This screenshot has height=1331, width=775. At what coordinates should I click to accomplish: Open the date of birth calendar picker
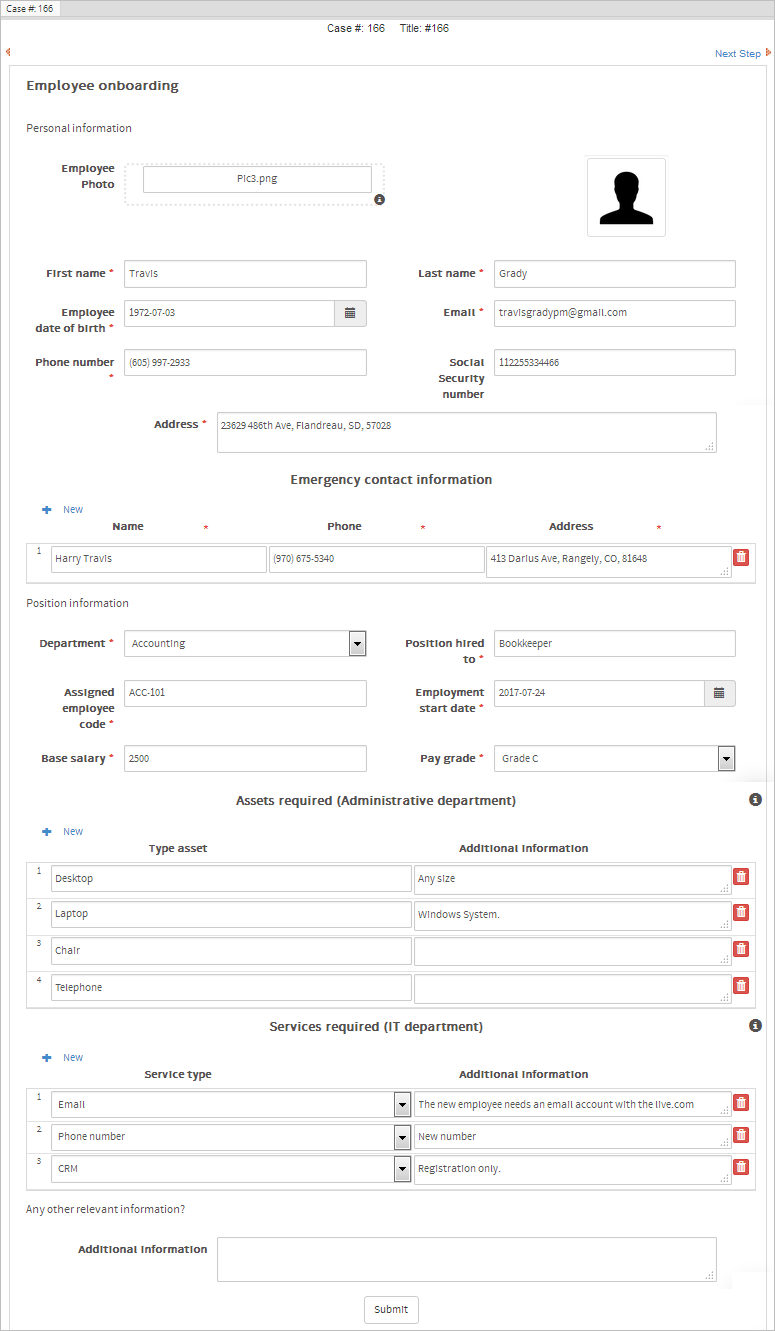click(350, 313)
